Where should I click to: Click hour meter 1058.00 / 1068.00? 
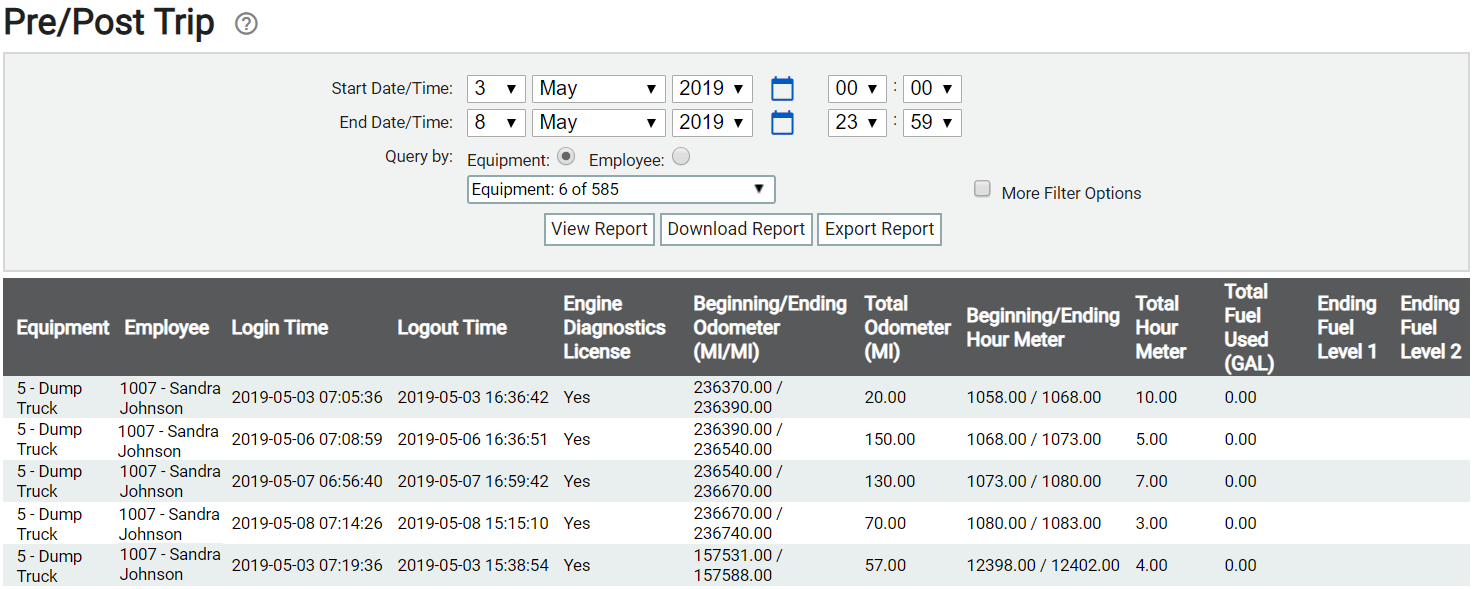coord(1034,398)
